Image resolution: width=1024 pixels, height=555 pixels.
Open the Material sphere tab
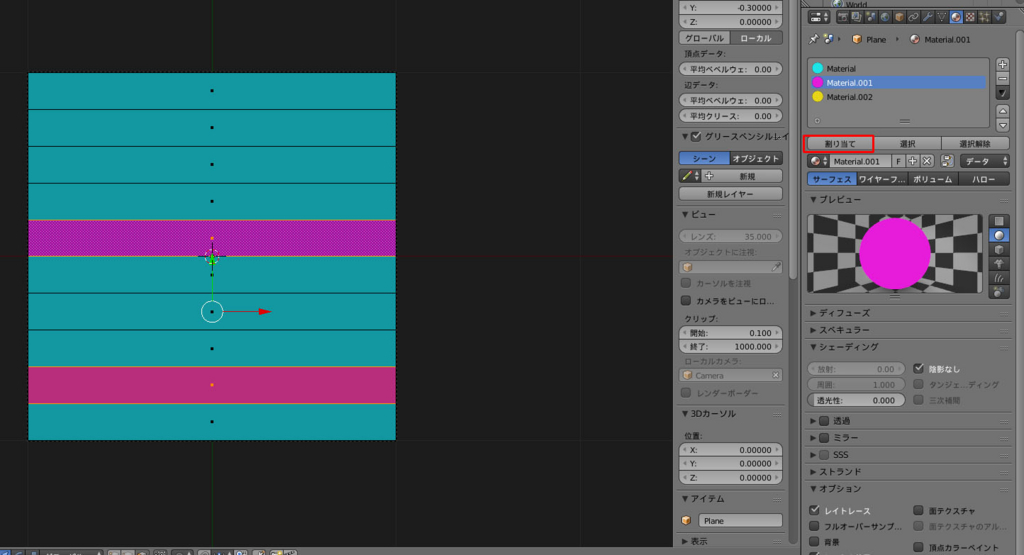coord(956,17)
